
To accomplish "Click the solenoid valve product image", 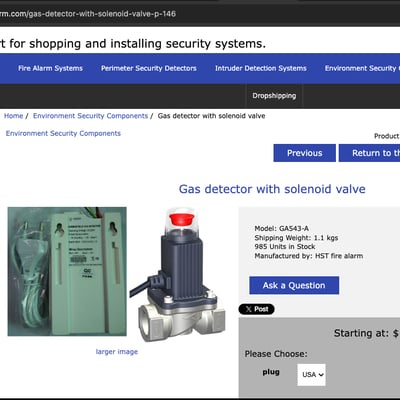I will click(x=178, y=275).
